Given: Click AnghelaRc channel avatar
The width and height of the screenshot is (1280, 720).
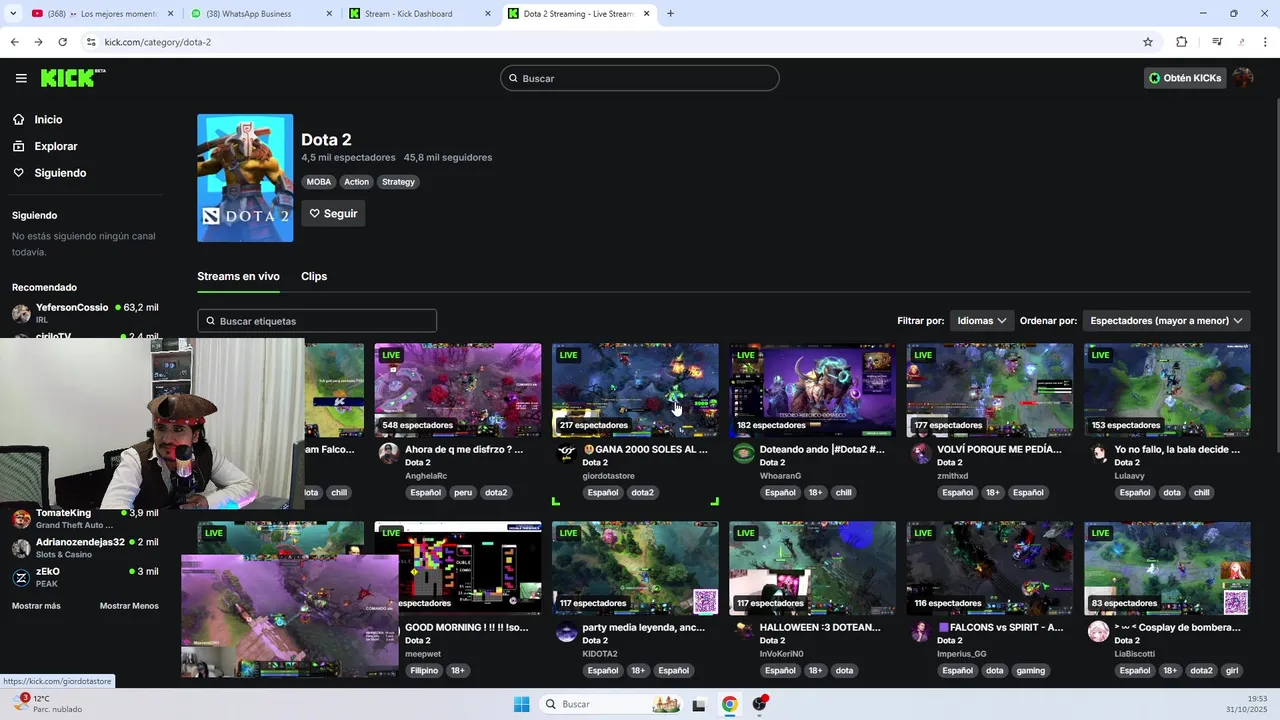Looking at the screenshot, I should 389,453.
